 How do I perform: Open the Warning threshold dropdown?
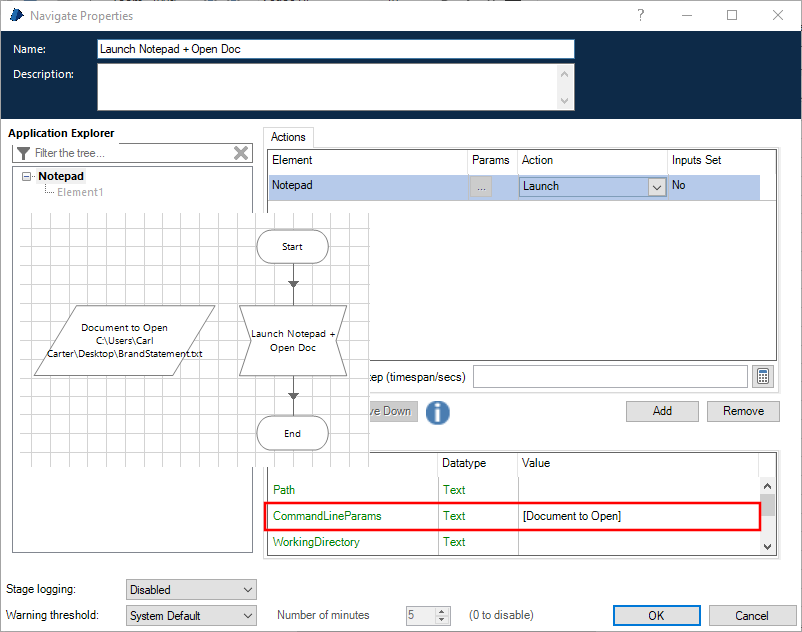point(191,616)
